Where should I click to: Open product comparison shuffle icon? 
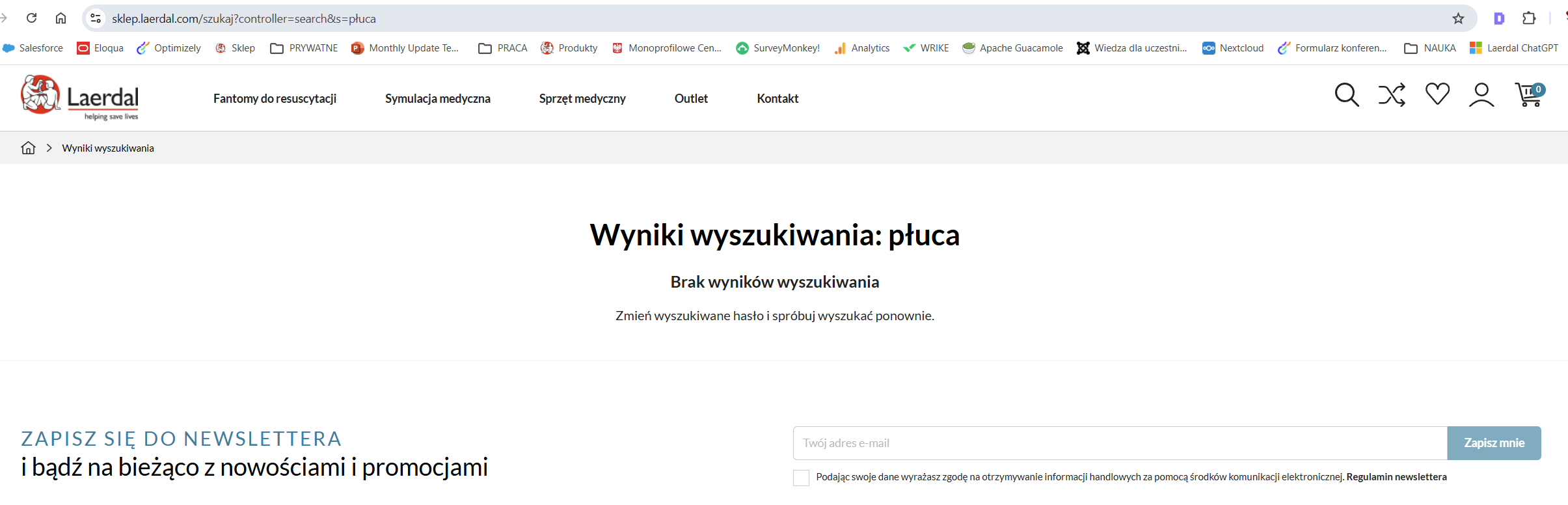pos(1392,95)
